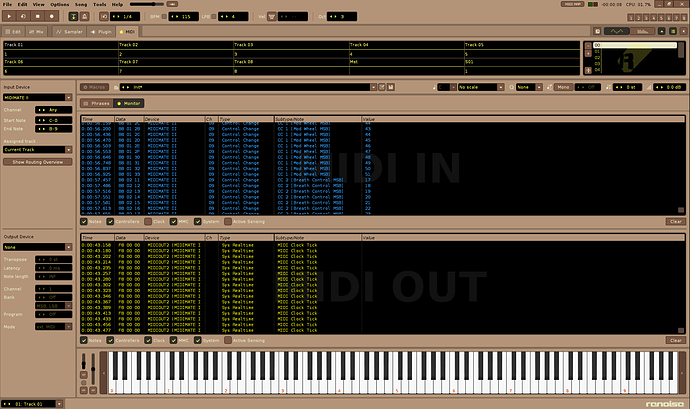Open the Output Device None dropdown
The image size is (690, 409).
37,247
